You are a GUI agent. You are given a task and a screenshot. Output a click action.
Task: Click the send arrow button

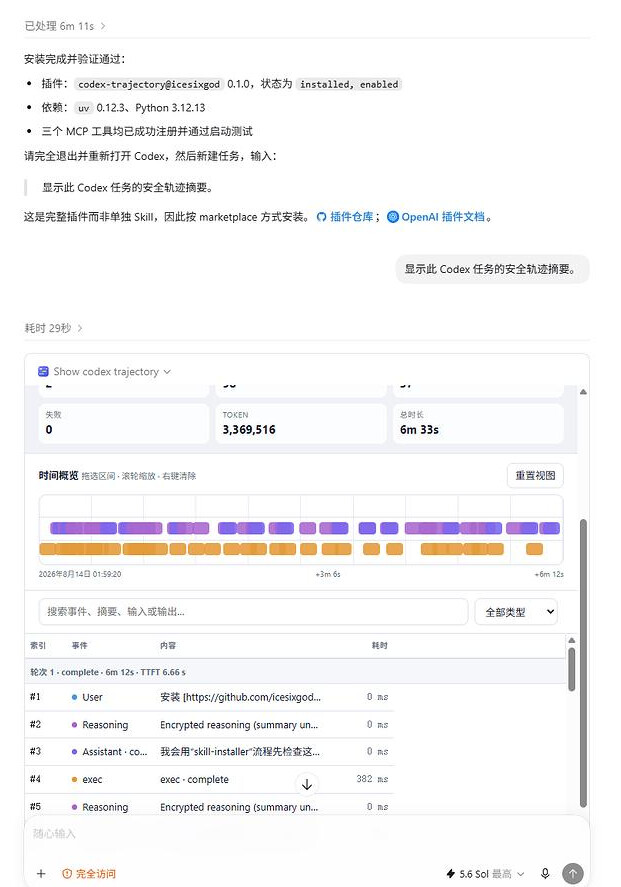(573, 873)
